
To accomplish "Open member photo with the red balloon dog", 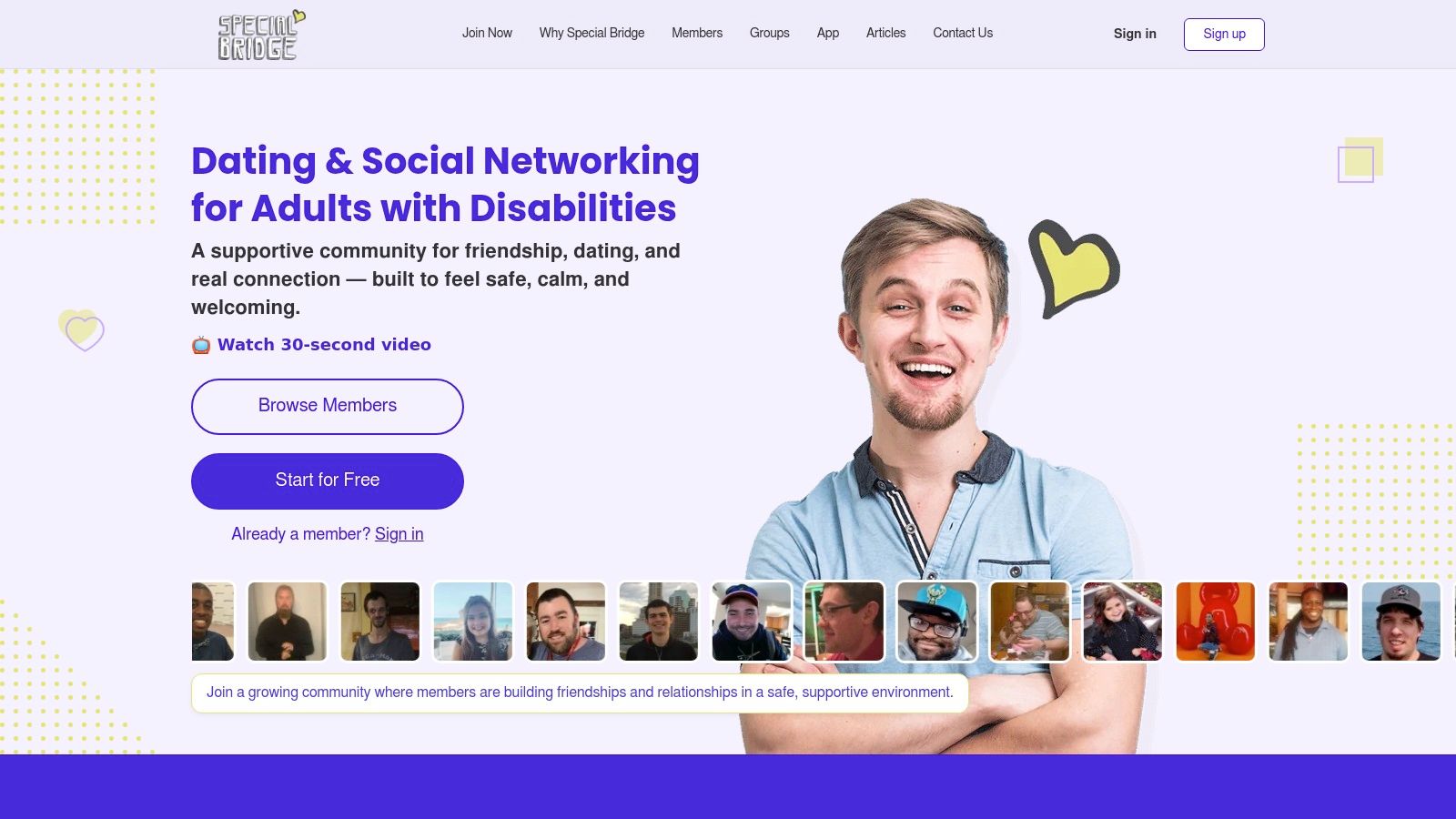I will pyautogui.click(x=1215, y=622).
